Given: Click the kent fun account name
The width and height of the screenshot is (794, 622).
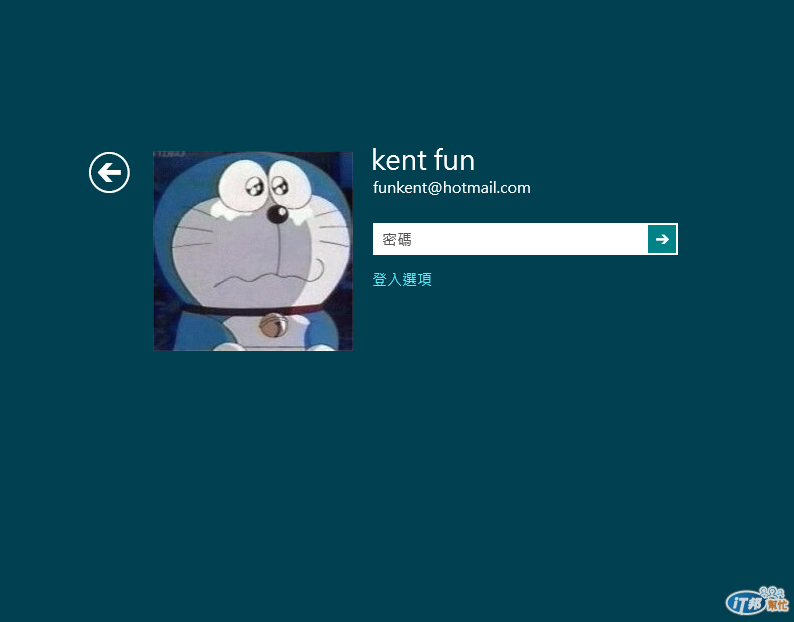Looking at the screenshot, I should (423, 160).
